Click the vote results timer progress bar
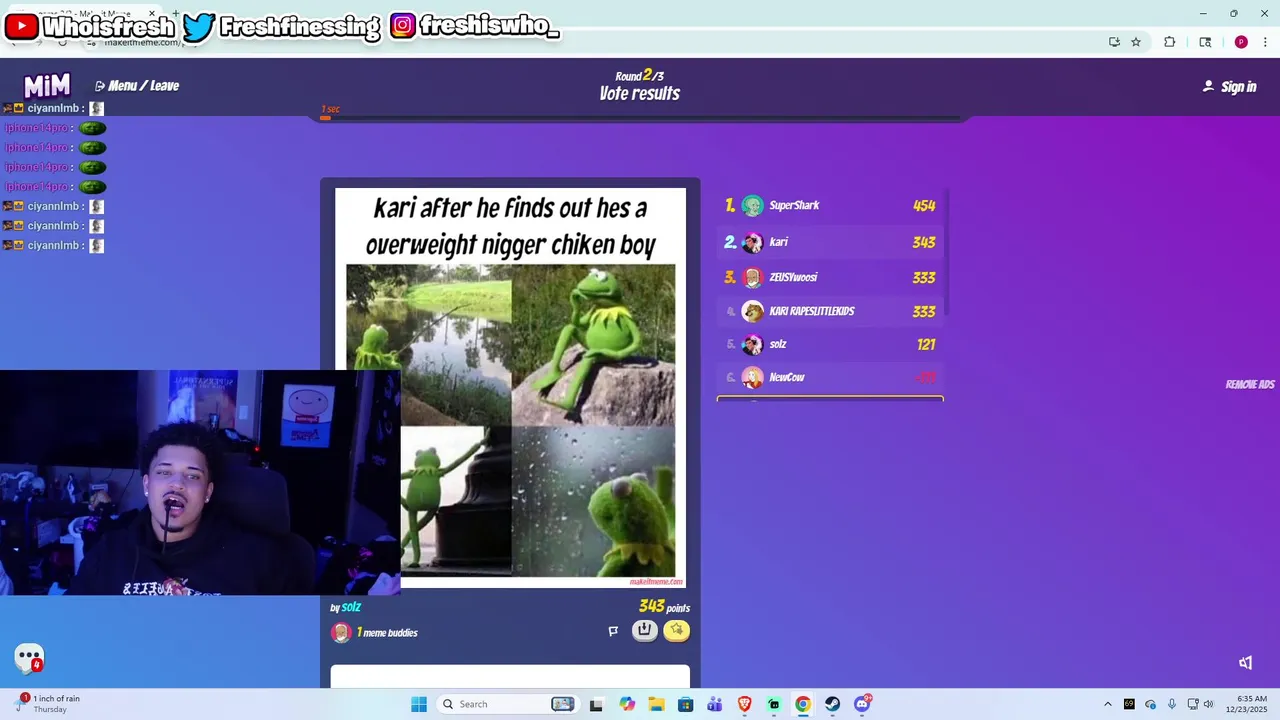 [x=640, y=118]
